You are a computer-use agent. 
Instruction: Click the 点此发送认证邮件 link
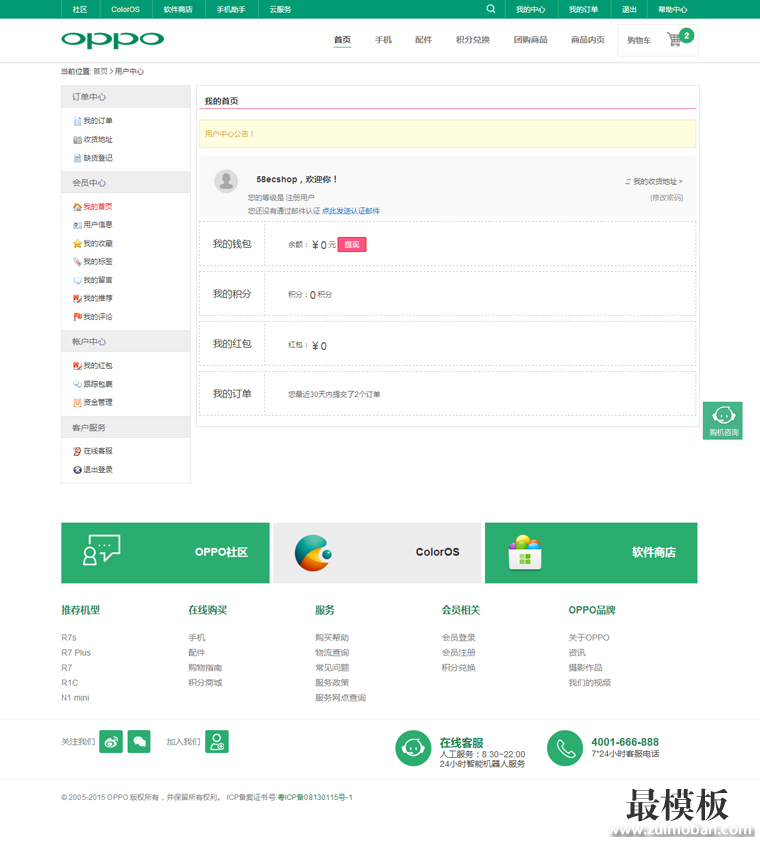tap(351, 211)
